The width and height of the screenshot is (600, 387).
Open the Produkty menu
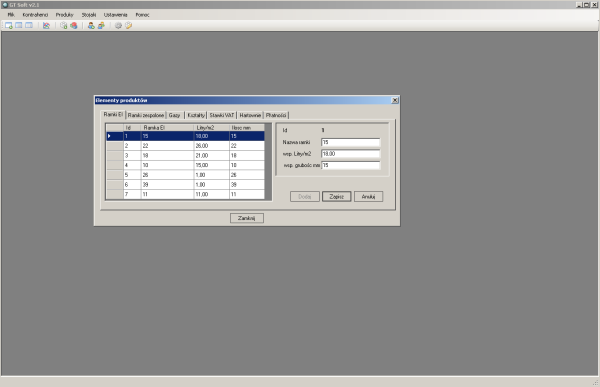click(64, 15)
